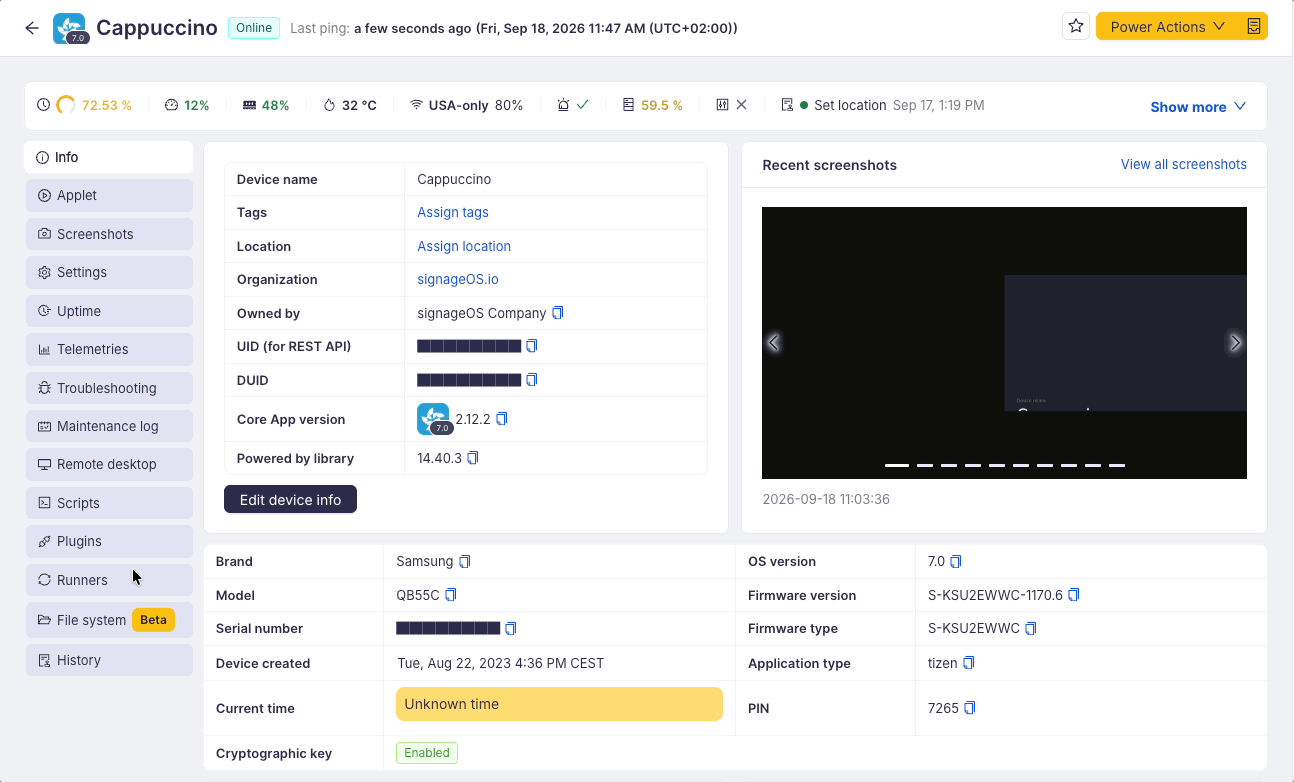Click the Edit device info button
1294x782 pixels.
[x=290, y=500]
